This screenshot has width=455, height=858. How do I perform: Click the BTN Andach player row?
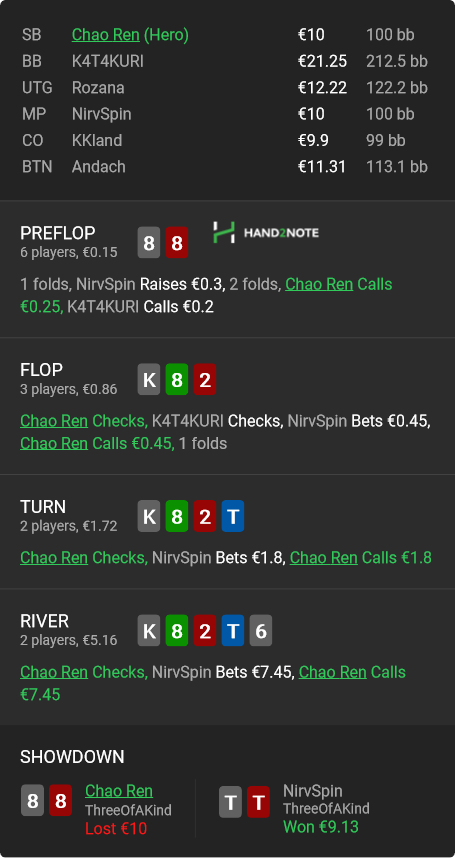pos(228,166)
